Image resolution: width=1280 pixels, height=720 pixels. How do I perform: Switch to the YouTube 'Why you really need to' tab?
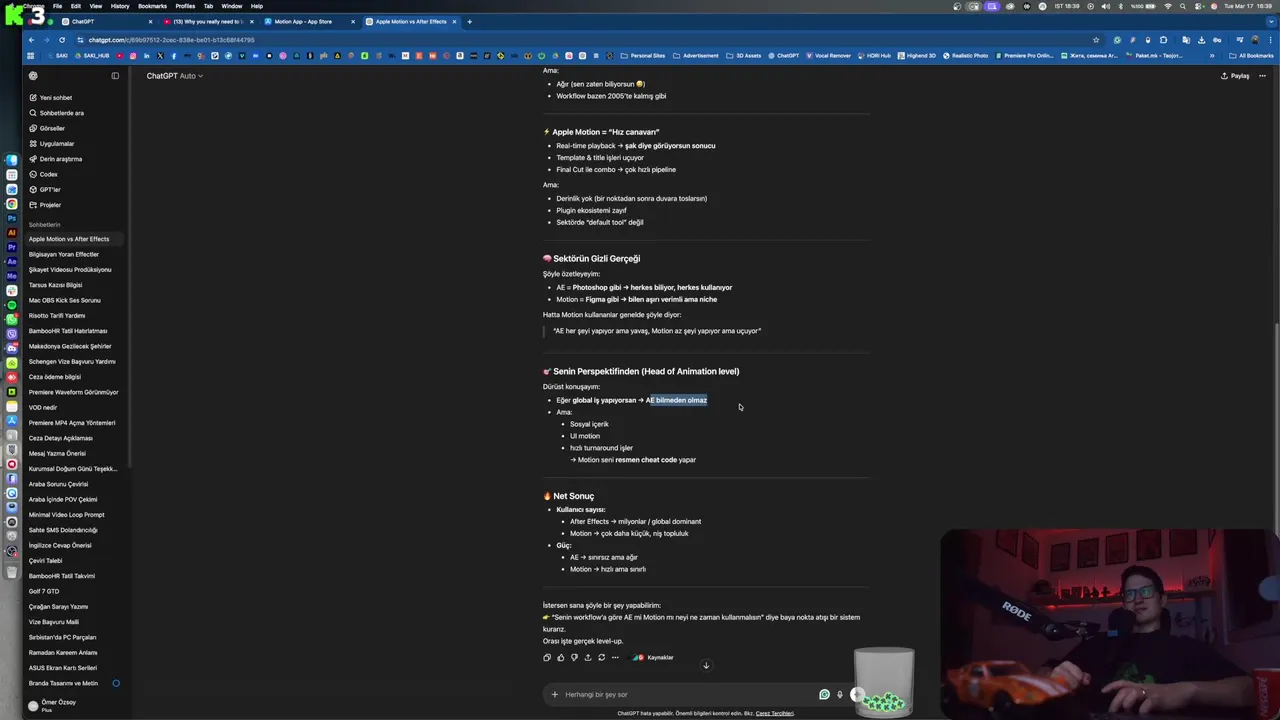click(x=208, y=21)
